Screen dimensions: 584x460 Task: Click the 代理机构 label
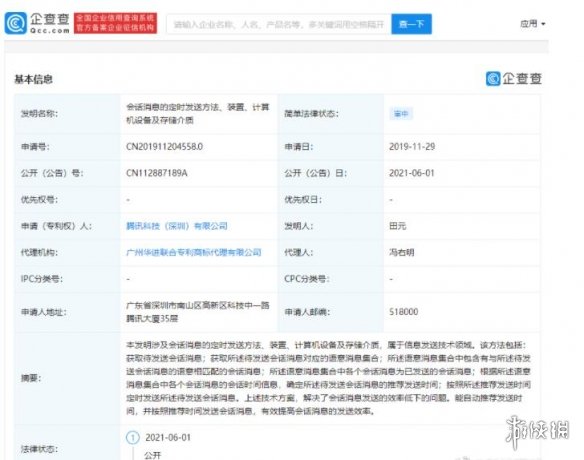coord(39,252)
